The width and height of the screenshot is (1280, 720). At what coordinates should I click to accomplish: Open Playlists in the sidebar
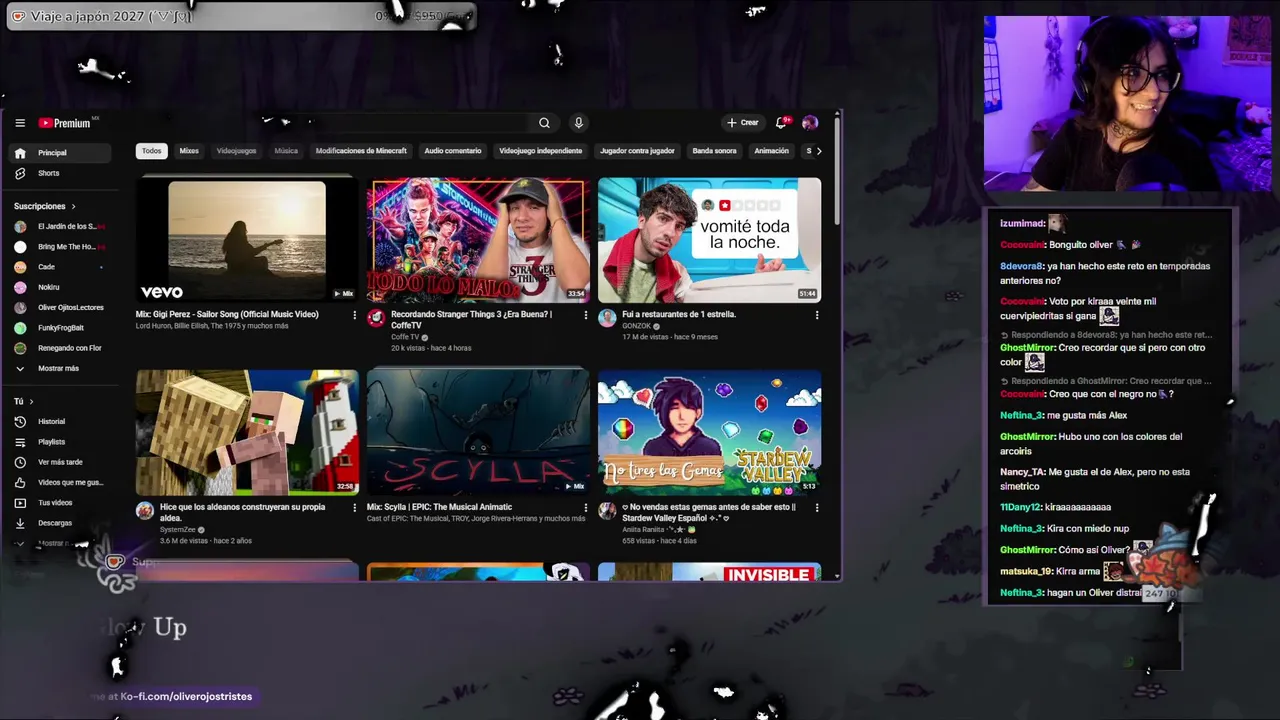coord(62,442)
